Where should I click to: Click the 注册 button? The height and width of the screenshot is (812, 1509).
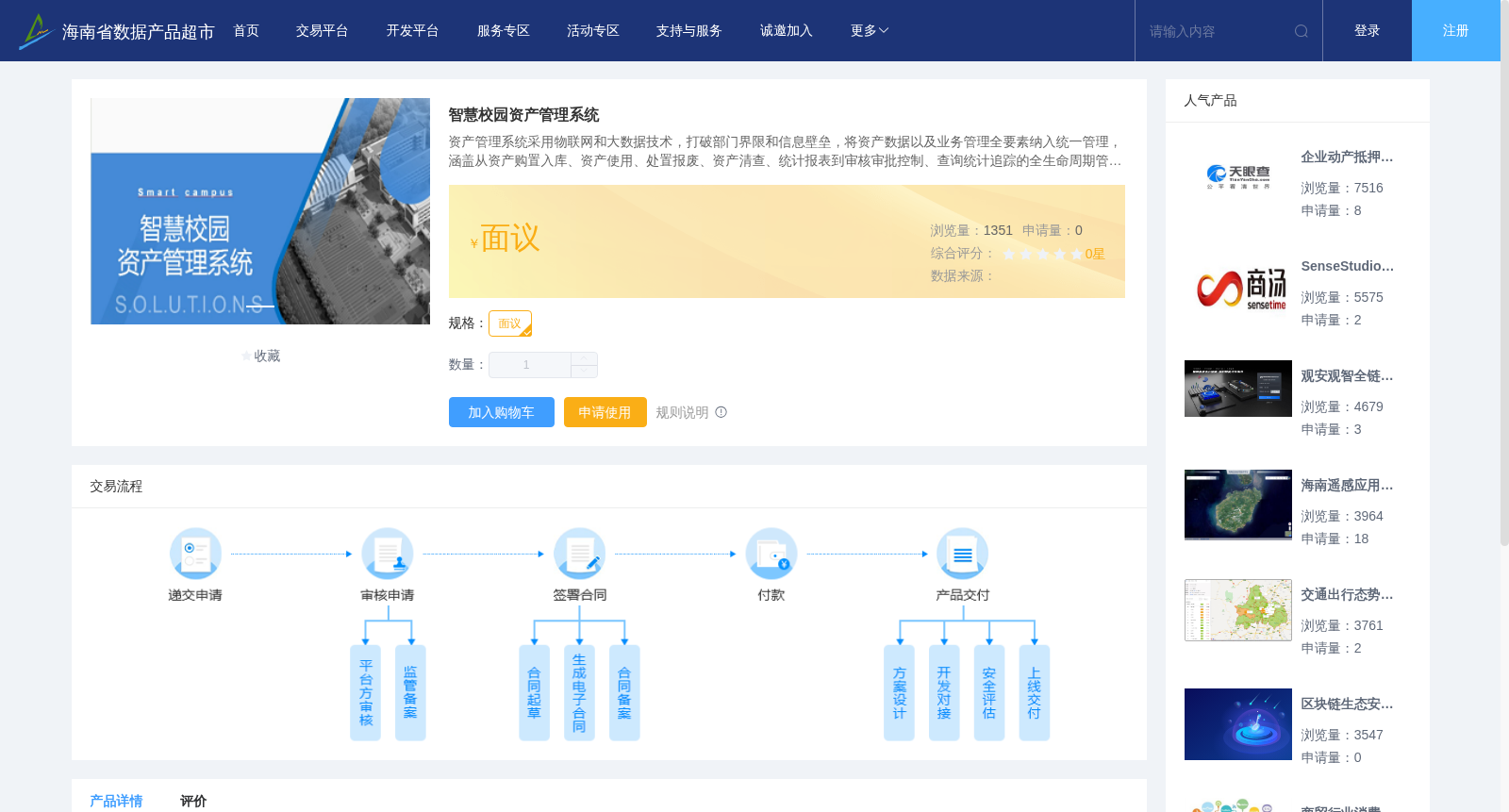[1455, 31]
